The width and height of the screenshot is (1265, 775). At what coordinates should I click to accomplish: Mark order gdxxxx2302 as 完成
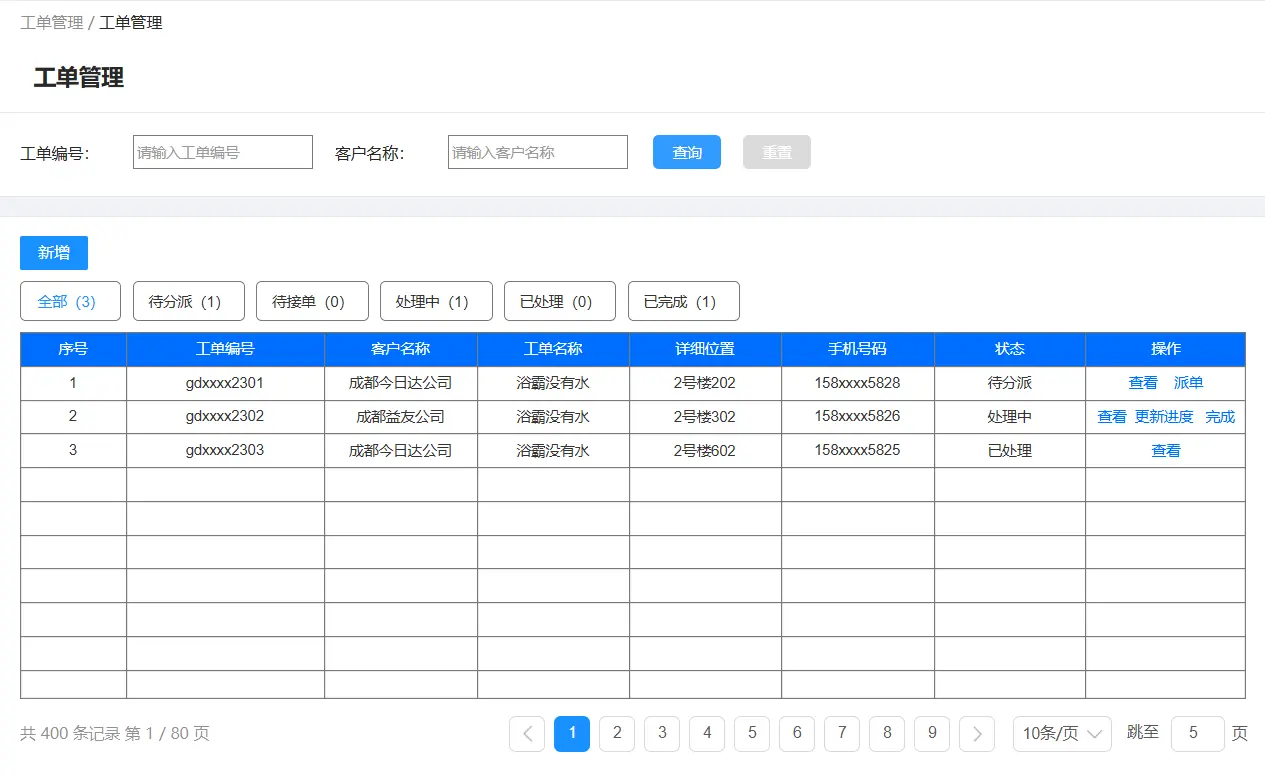pyautogui.click(x=1220, y=417)
